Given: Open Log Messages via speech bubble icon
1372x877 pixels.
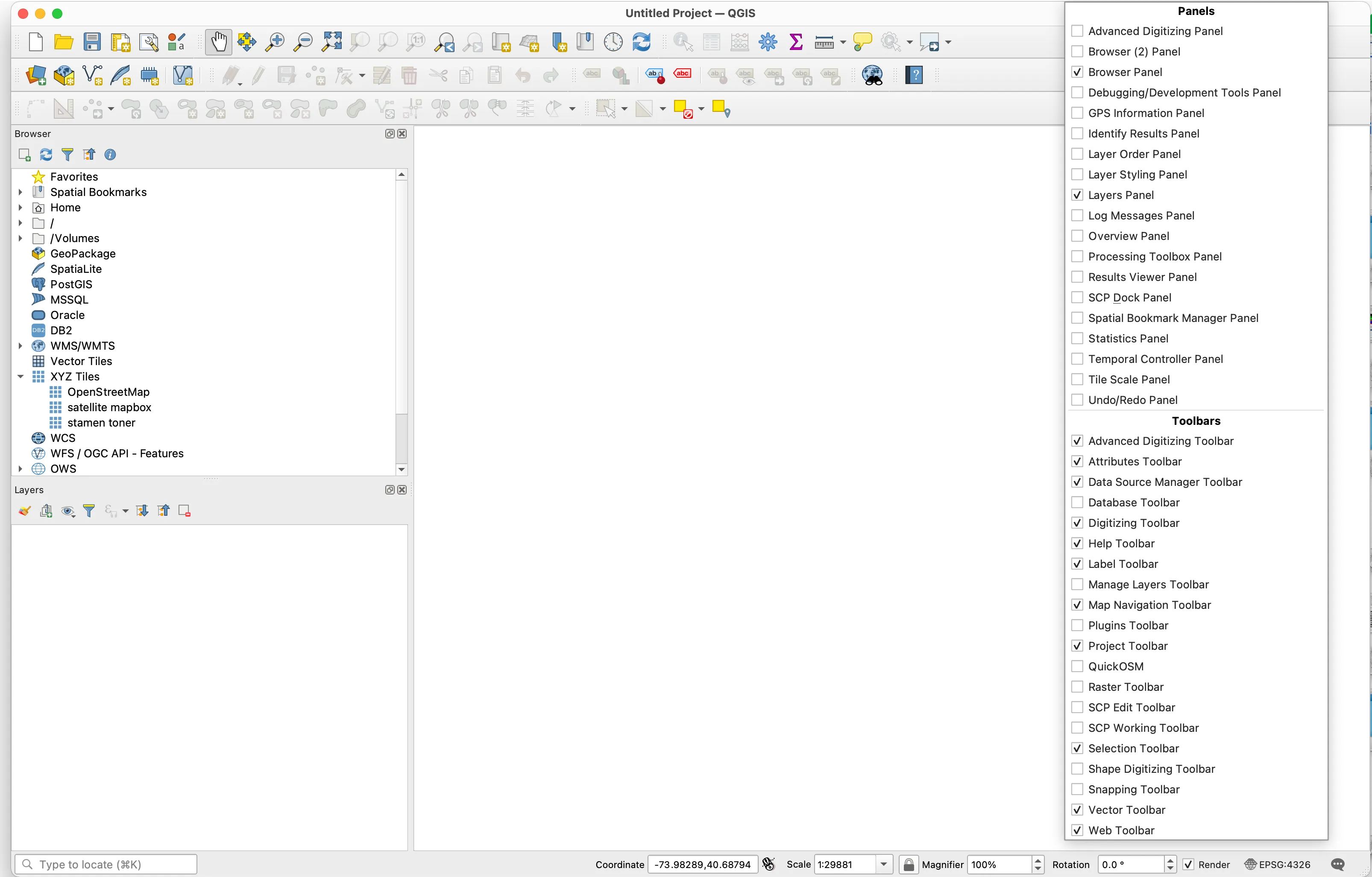Looking at the screenshot, I should click(1338, 864).
